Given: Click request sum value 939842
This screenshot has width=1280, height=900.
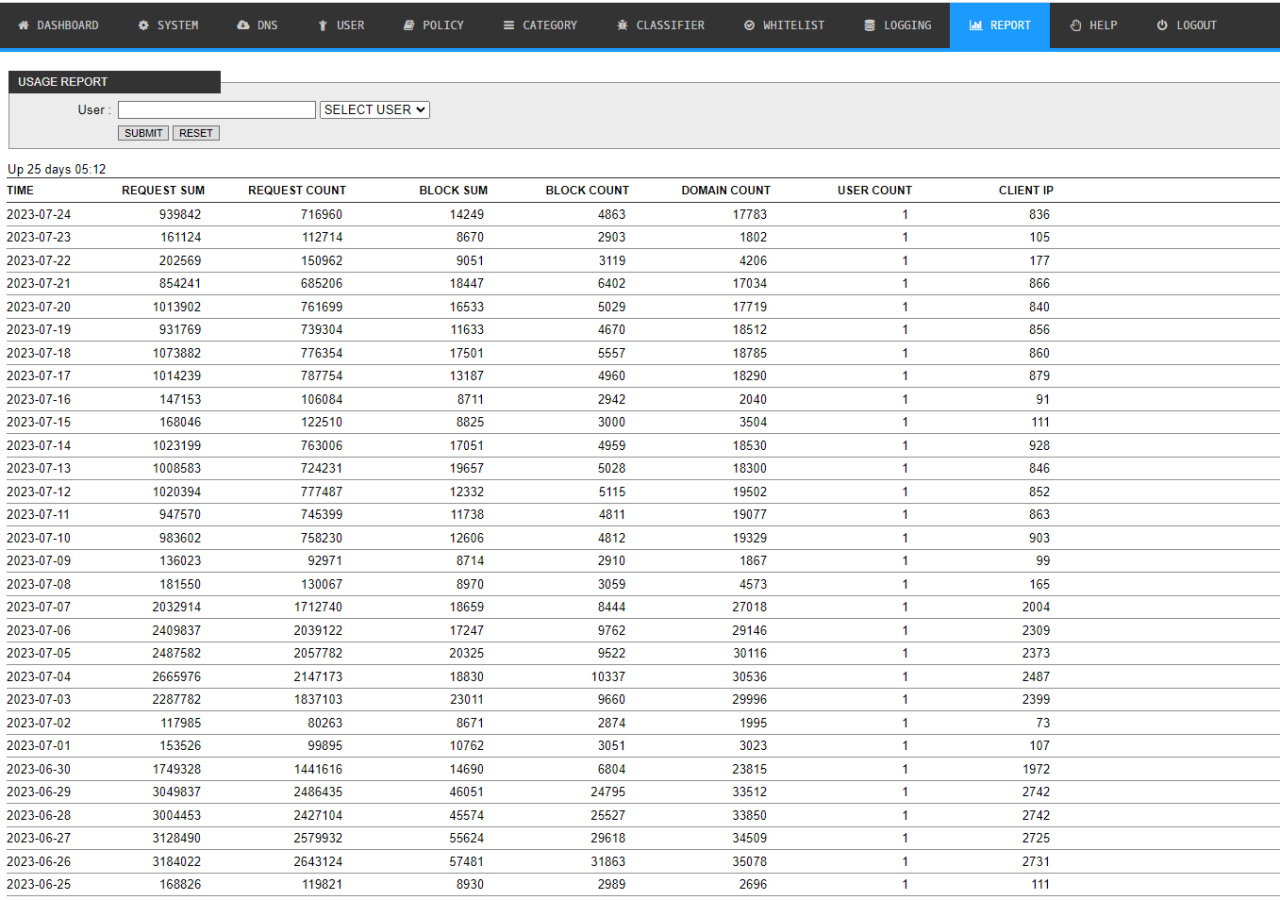Looking at the screenshot, I should coord(179,214).
